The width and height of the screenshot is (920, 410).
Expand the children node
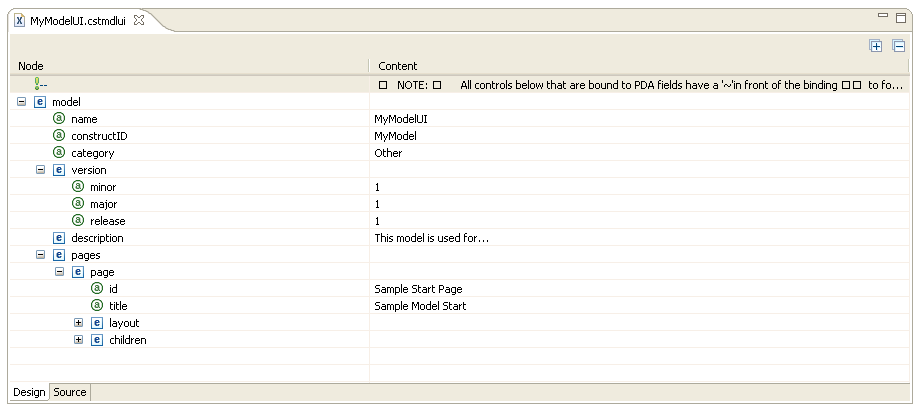(x=79, y=340)
